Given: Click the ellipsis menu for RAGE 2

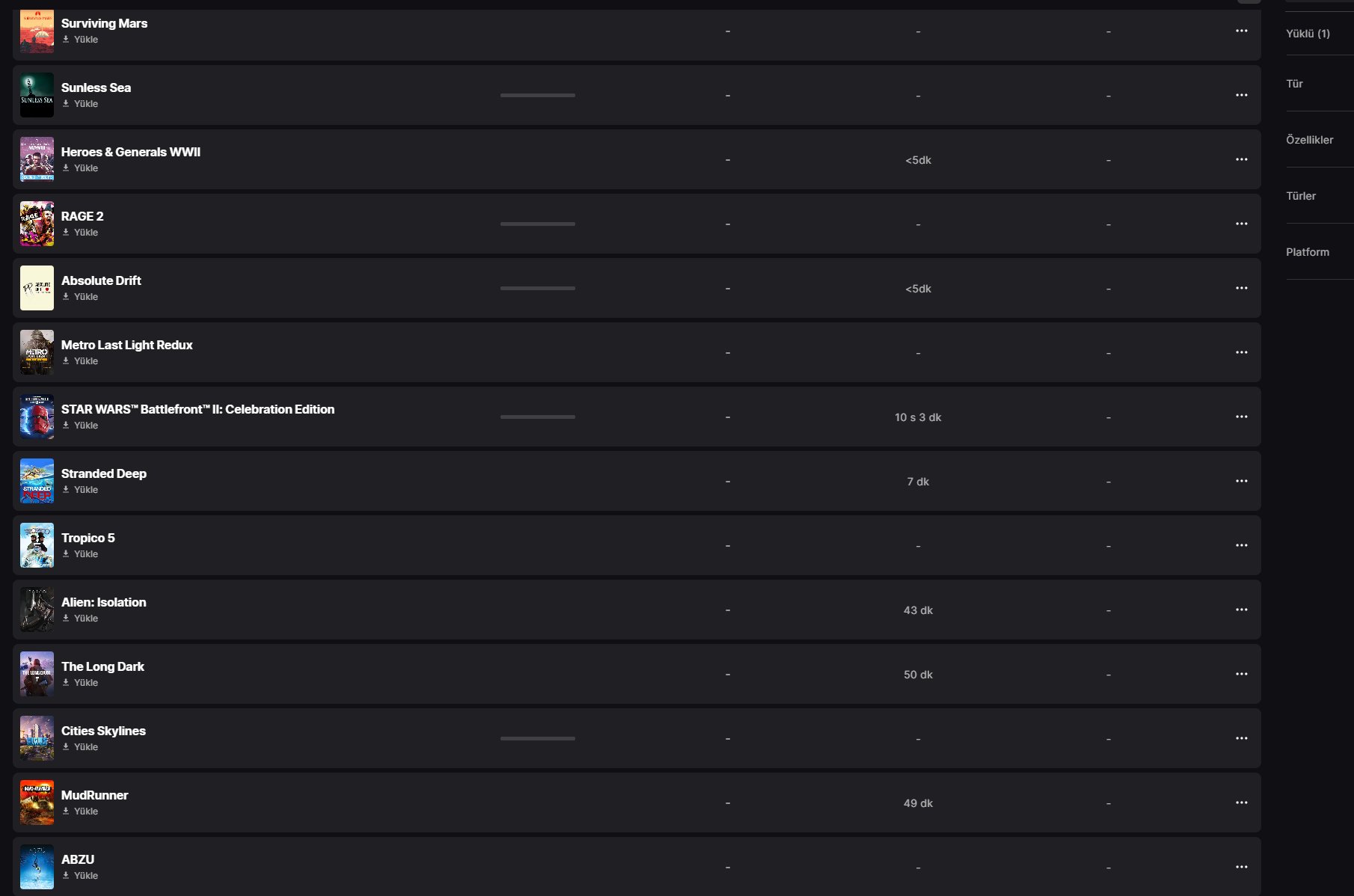Looking at the screenshot, I should point(1241,224).
